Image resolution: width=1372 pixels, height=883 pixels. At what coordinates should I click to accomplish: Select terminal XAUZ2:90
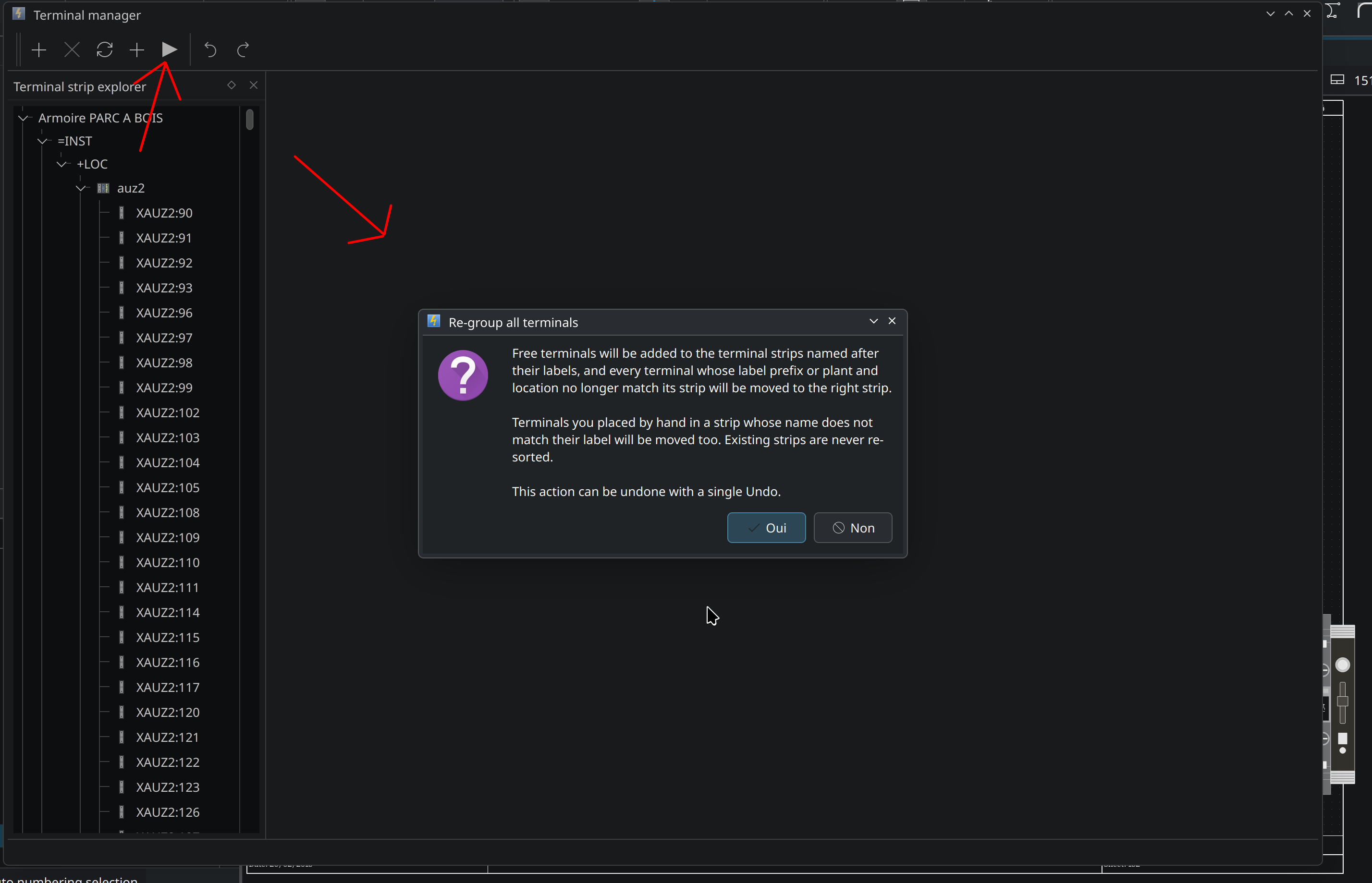164,213
